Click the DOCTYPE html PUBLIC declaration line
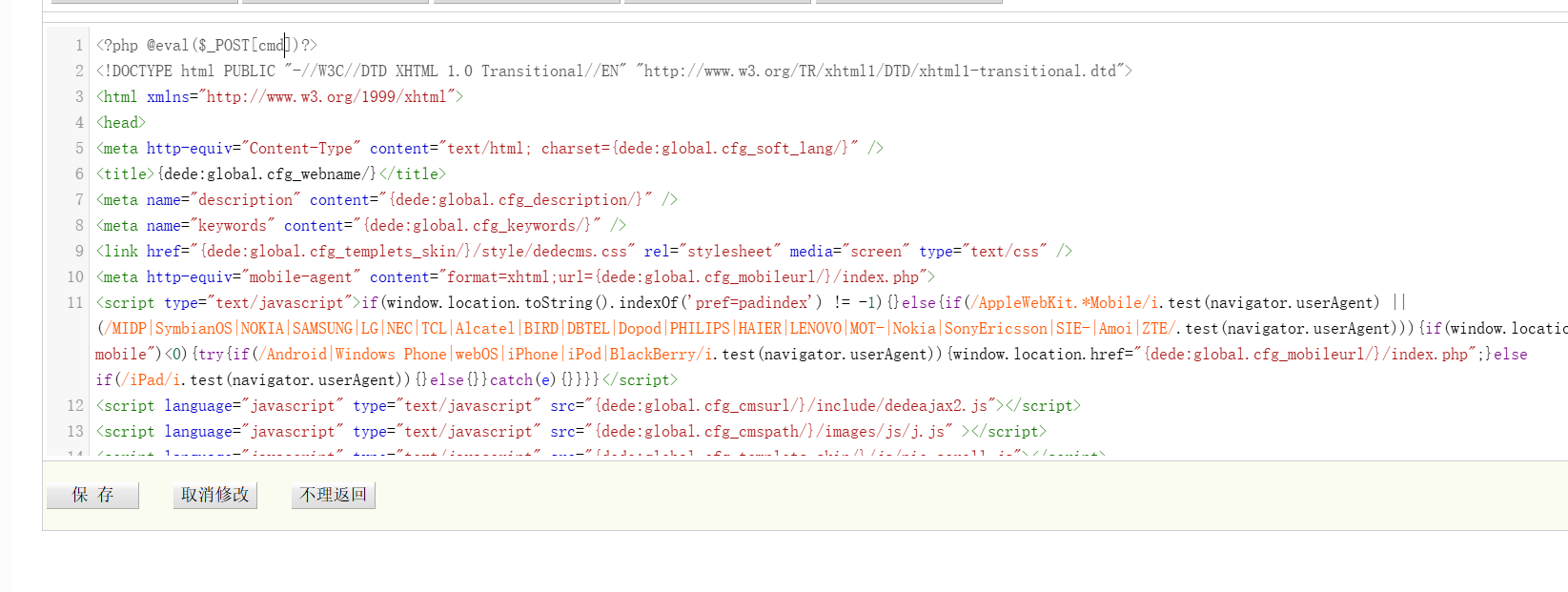The width and height of the screenshot is (1568, 592). coord(614,71)
